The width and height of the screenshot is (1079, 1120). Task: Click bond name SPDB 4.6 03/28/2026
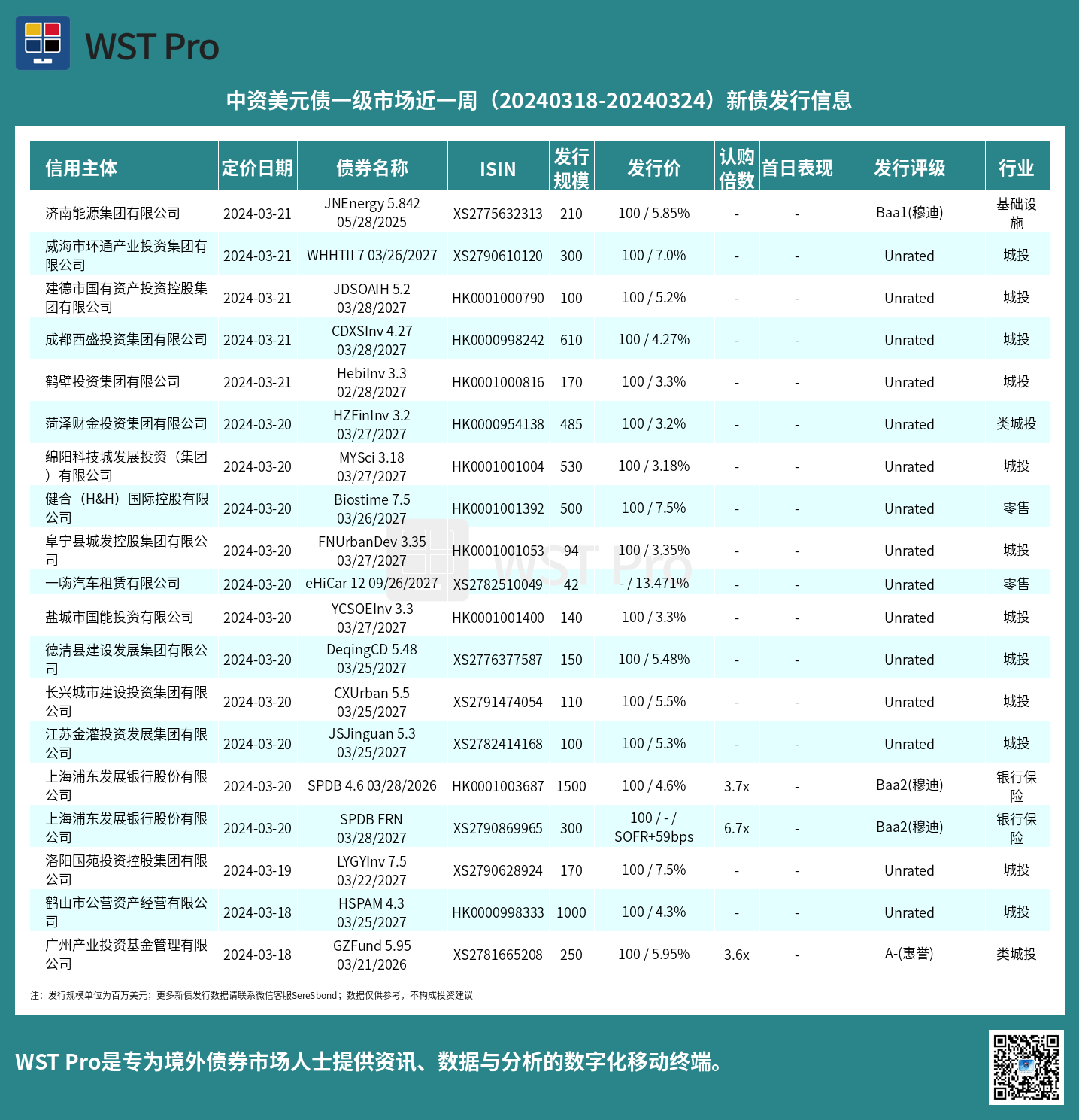point(372,786)
